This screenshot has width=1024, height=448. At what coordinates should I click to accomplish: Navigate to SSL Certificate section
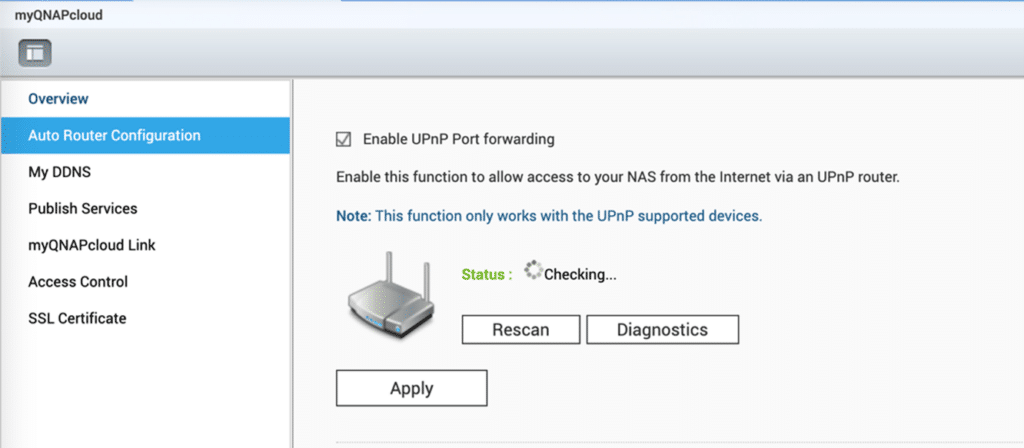[x=77, y=319]
